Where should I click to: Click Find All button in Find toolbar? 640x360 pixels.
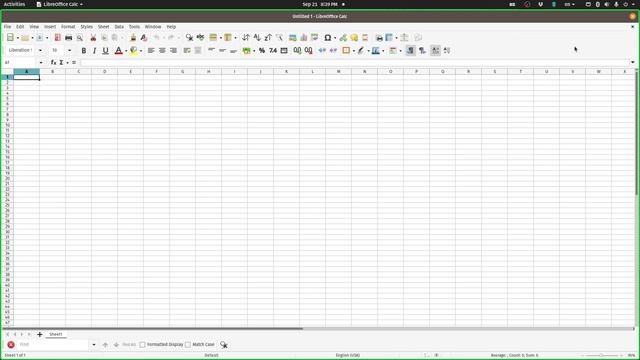[129, 345]
